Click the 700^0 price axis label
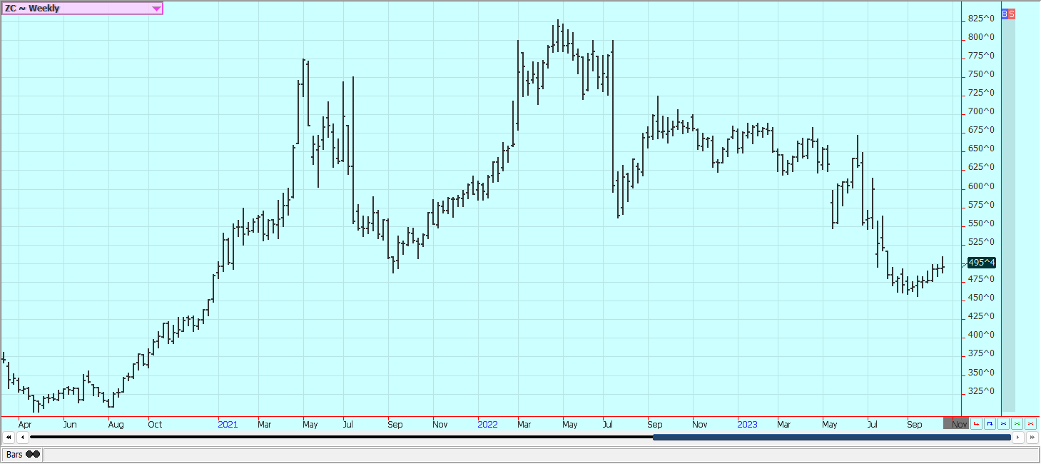Viewport: 1042px width, 464px height. (981, 112)
